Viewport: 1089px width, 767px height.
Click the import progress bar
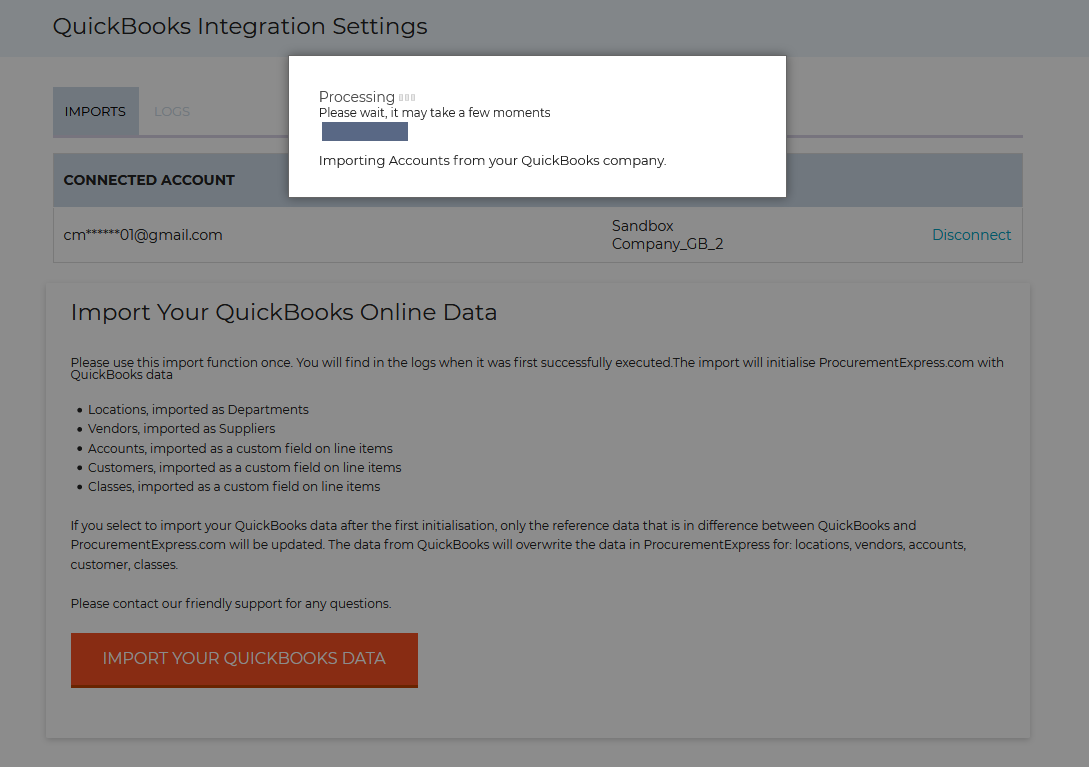[365, 131]
